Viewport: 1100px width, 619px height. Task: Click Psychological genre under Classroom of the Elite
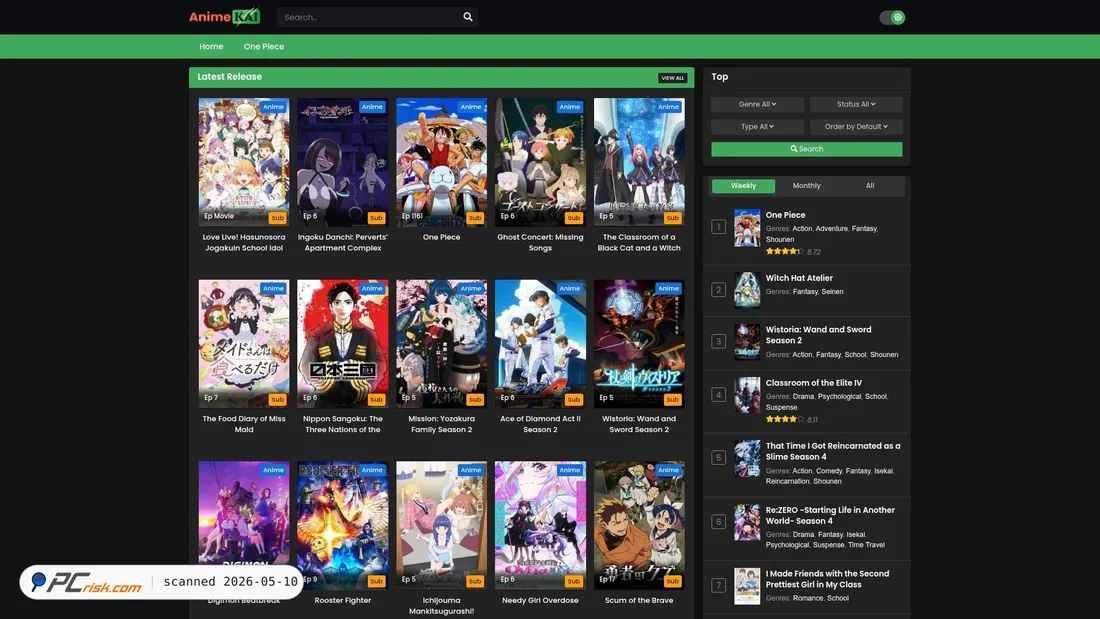(839, 397)
